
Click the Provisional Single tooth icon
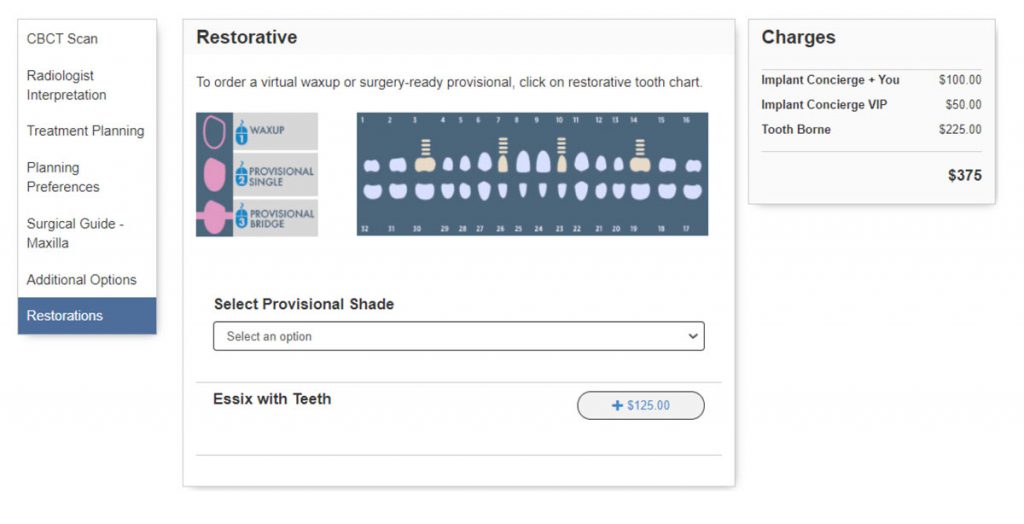[x=214, y=174]
